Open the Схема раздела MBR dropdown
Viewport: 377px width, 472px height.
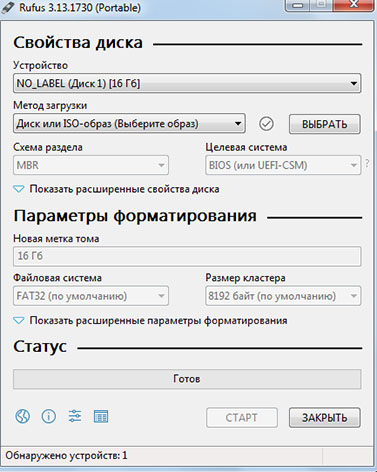point(91,165)
